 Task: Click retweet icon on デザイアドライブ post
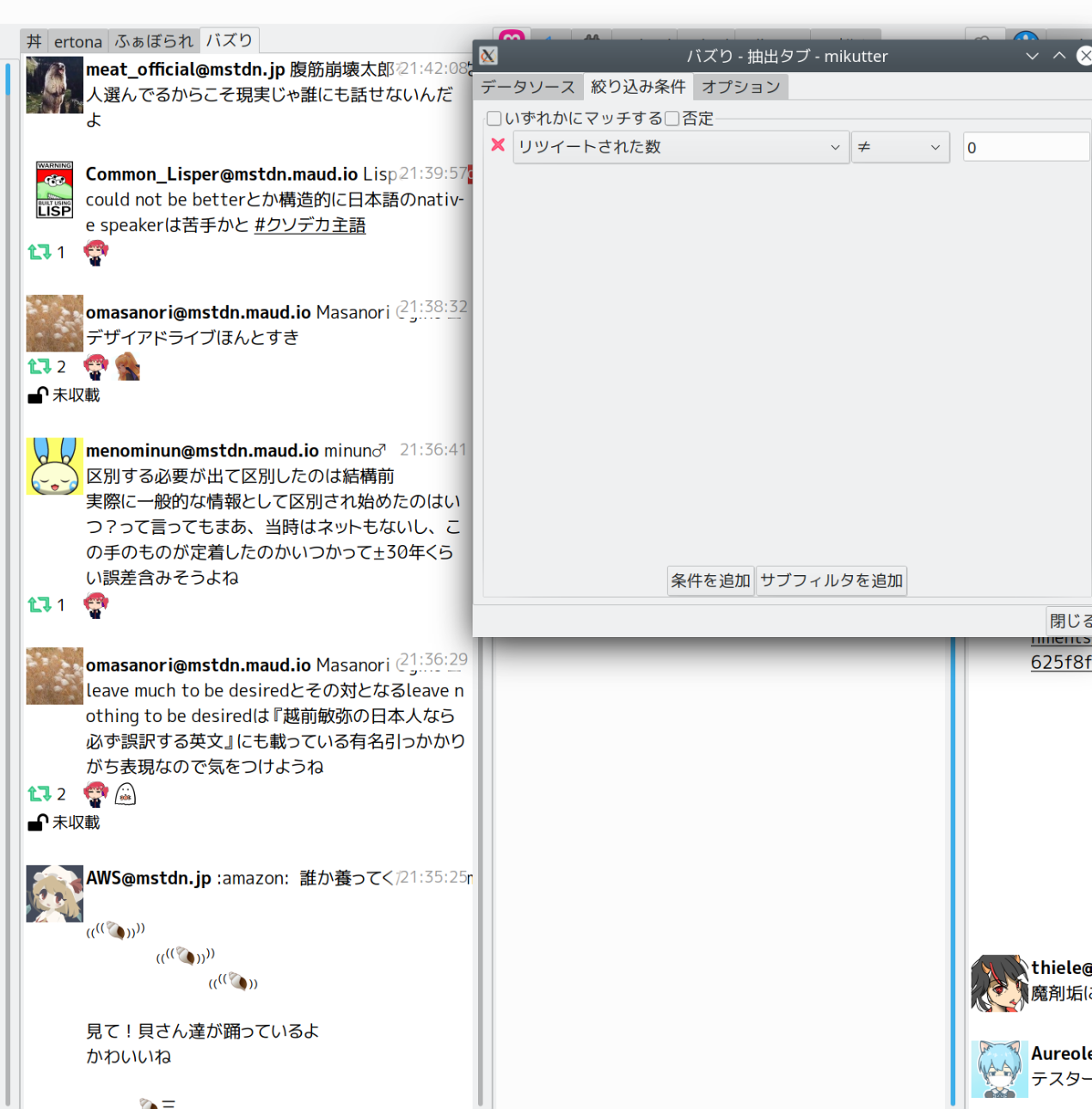(x=40, y=366)
